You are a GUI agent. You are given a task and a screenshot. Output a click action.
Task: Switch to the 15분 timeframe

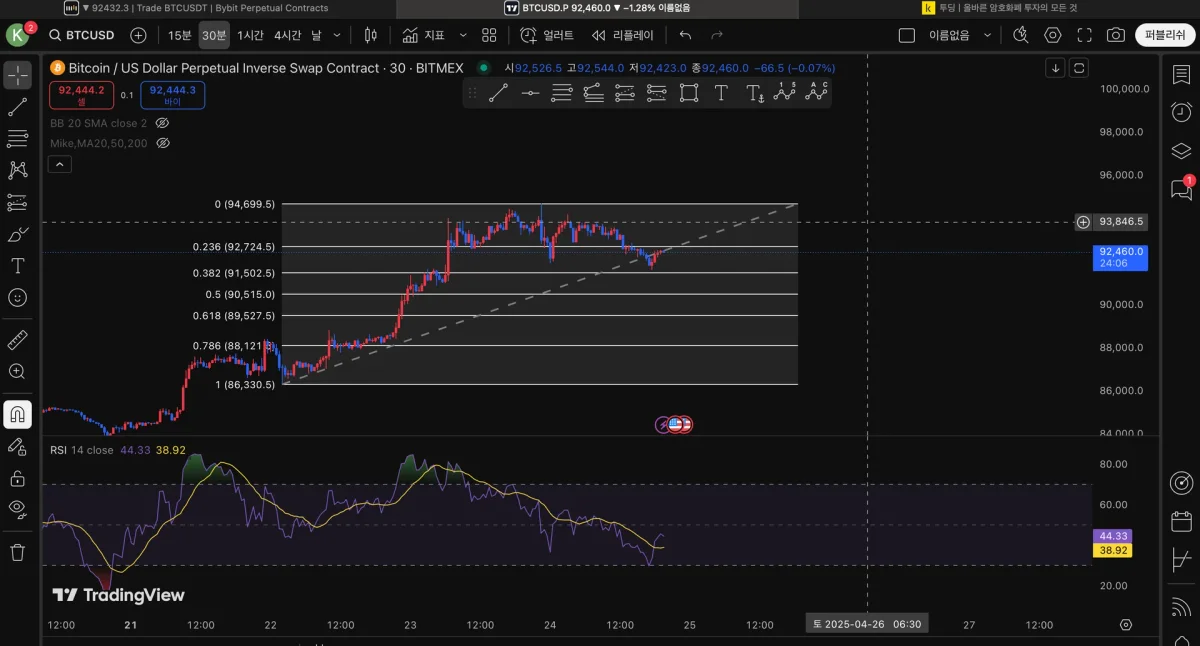pyautogui.click(x=179, y=35)
